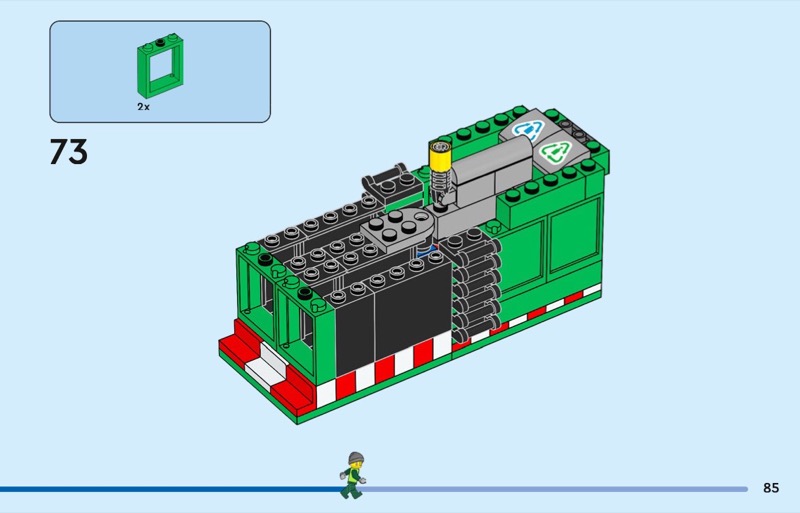
Task: Select the green recycling symbol tile
Action: pos(553,154)
